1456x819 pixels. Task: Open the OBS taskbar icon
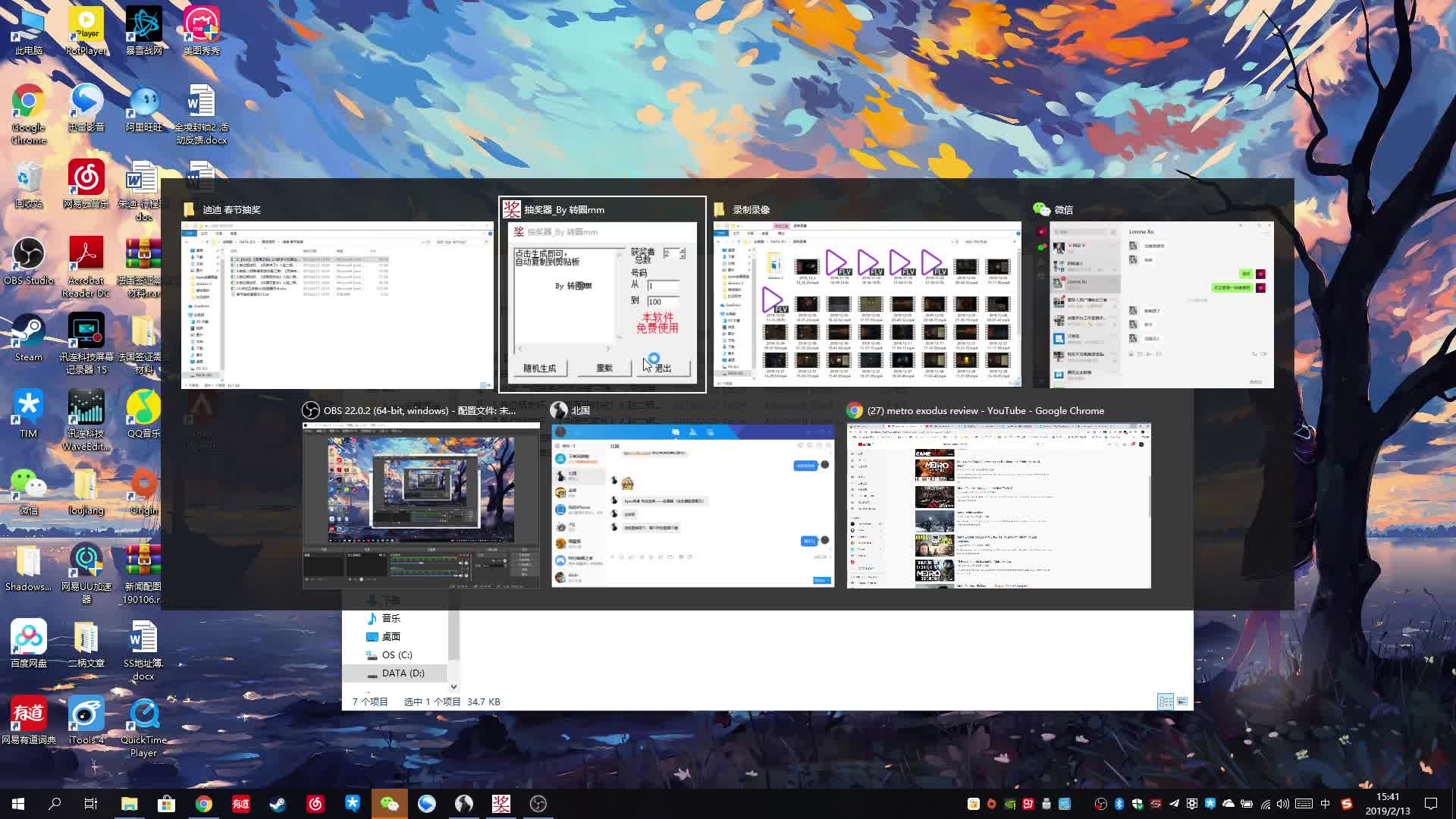pyautogui.click(x=538, y=804)
